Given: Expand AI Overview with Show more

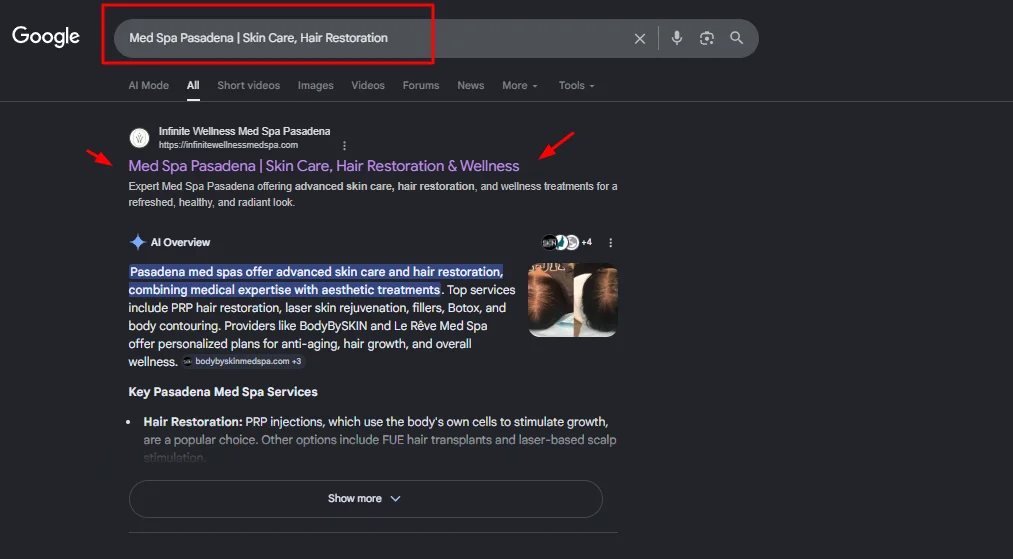Looking at the screenshot, I should 366,499.
